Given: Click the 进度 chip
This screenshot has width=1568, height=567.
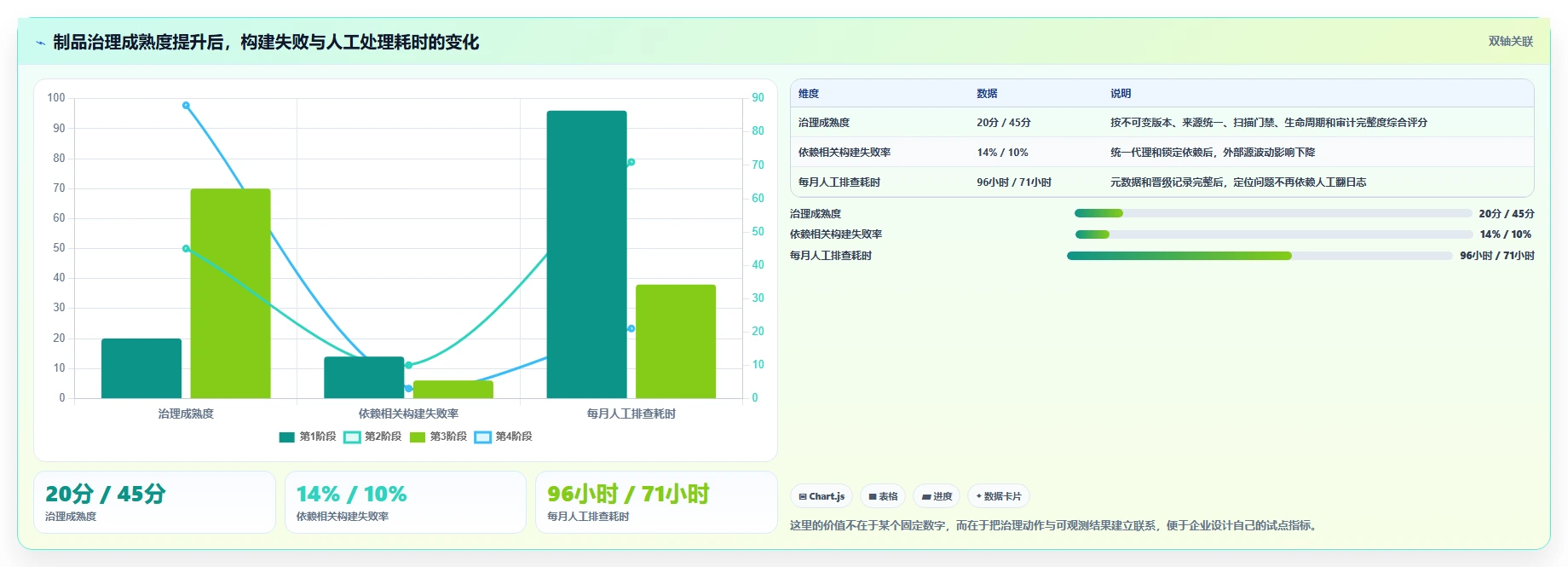Looking at the screenshot, I should 937,496.
